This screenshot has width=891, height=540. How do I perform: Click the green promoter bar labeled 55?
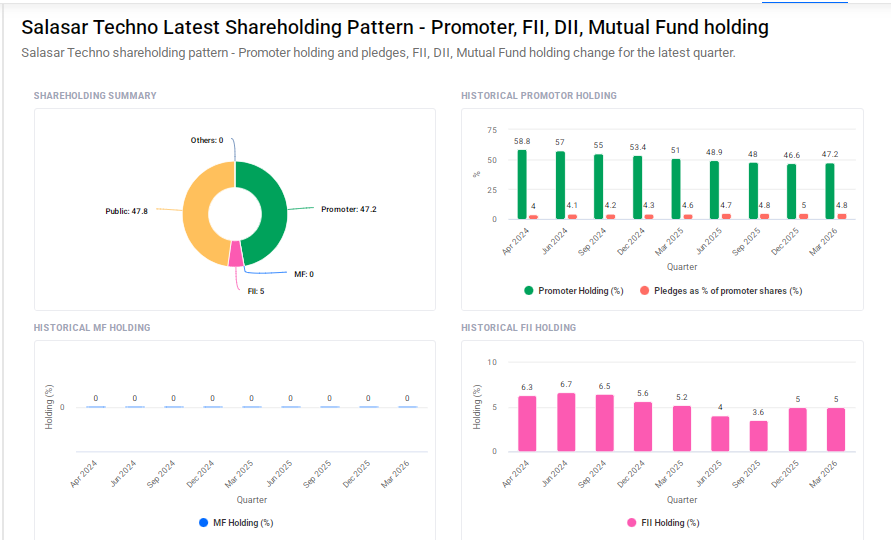click(598, 186)
